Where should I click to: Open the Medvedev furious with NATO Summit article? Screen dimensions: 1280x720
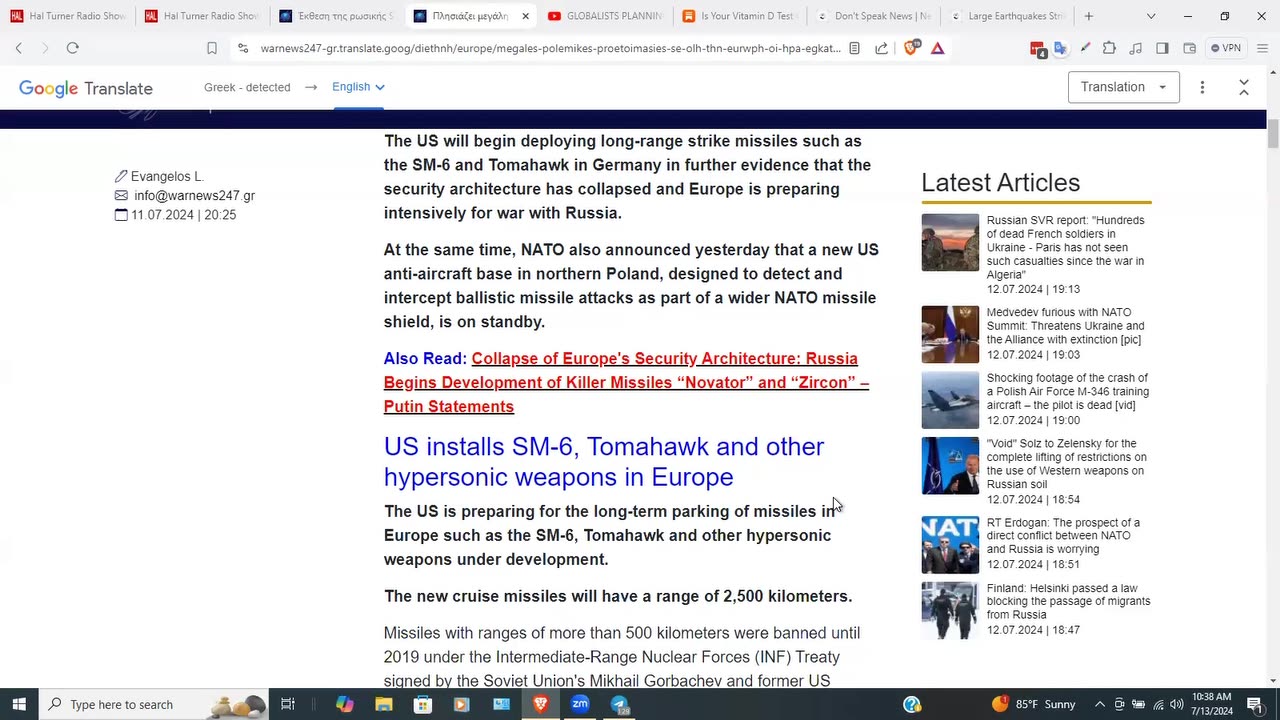pyautogui.click(x=1066, y=326)
